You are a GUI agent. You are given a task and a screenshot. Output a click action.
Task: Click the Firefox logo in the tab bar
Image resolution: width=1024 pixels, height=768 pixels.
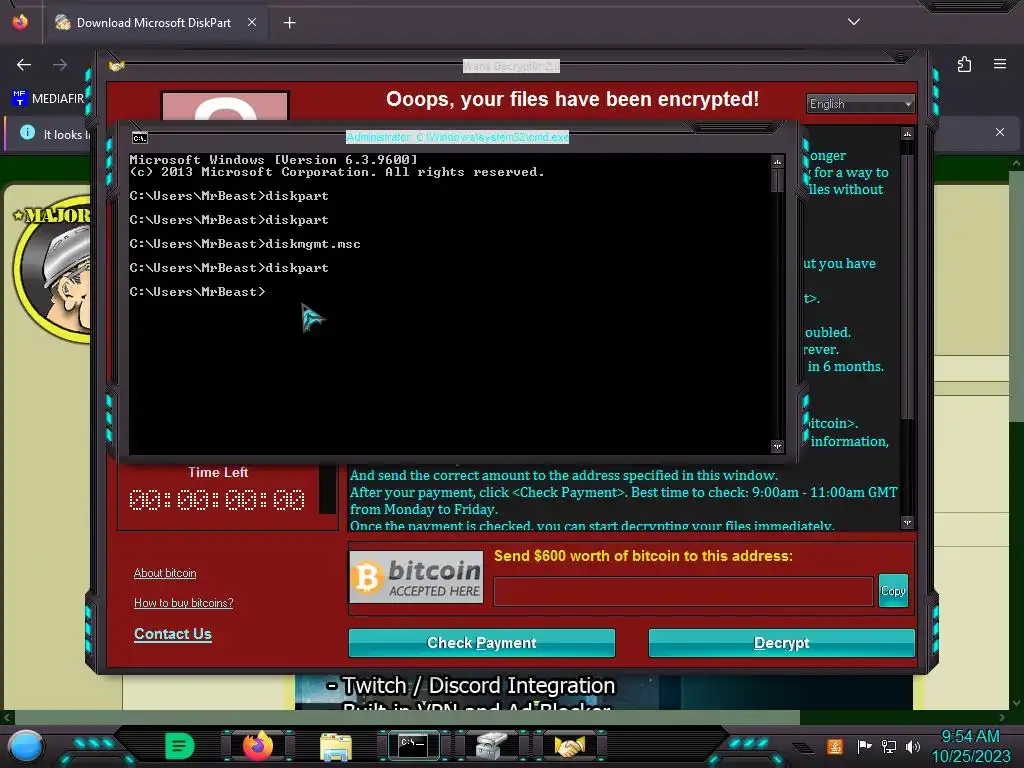(x=20, y=22)
